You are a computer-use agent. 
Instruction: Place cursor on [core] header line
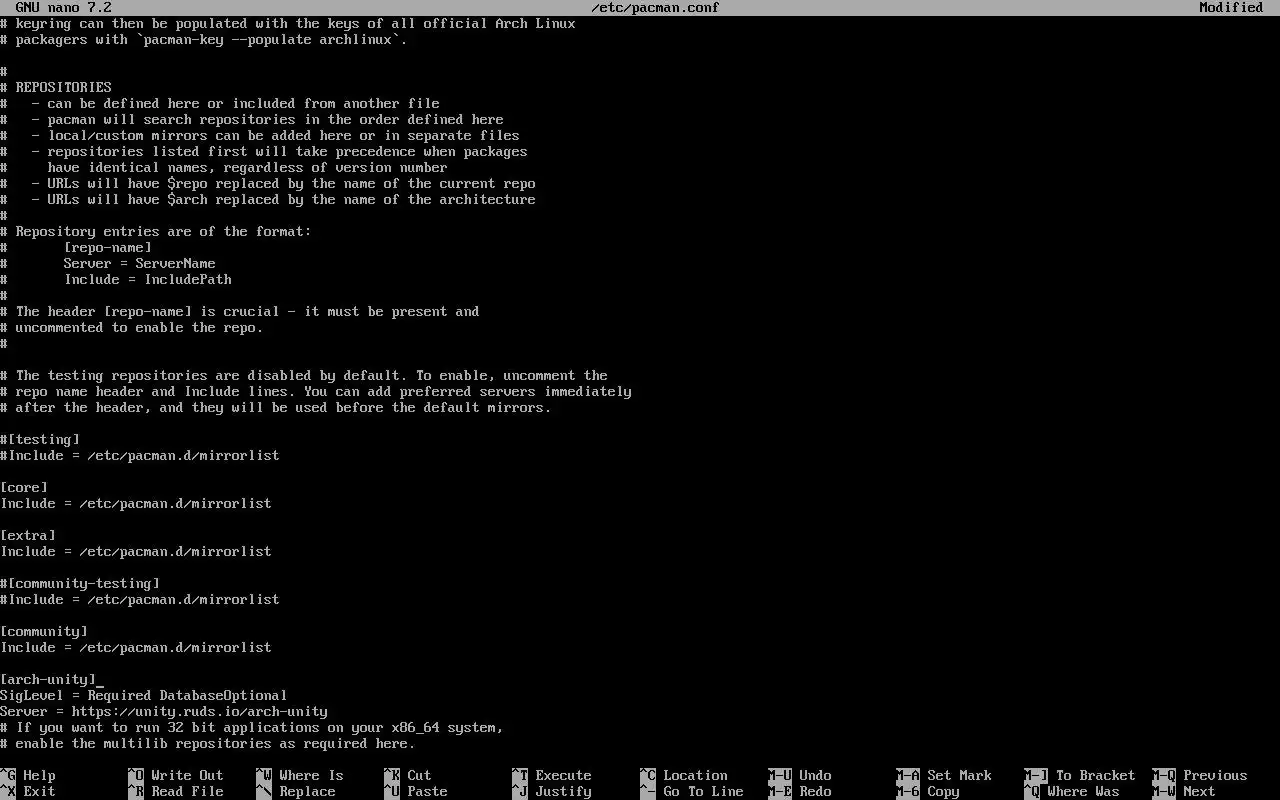pyautogui.click(x=24, y=487)
